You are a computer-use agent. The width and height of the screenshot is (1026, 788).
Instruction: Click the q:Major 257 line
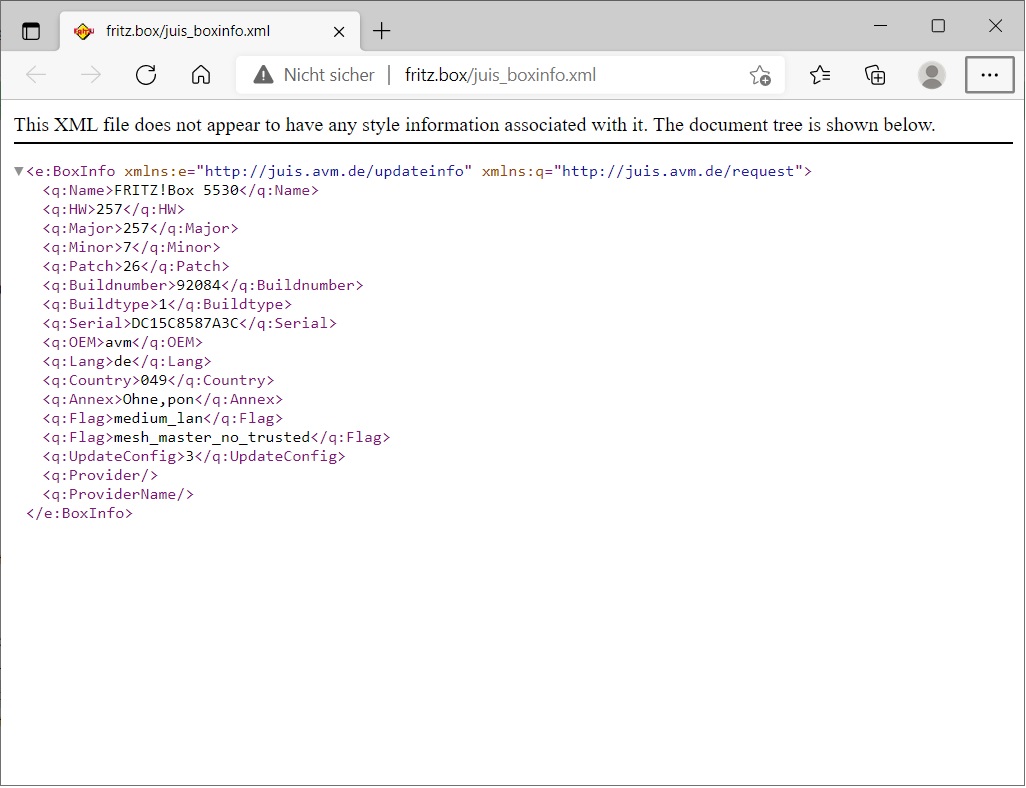pyautogui.click(x=141, y=228)
